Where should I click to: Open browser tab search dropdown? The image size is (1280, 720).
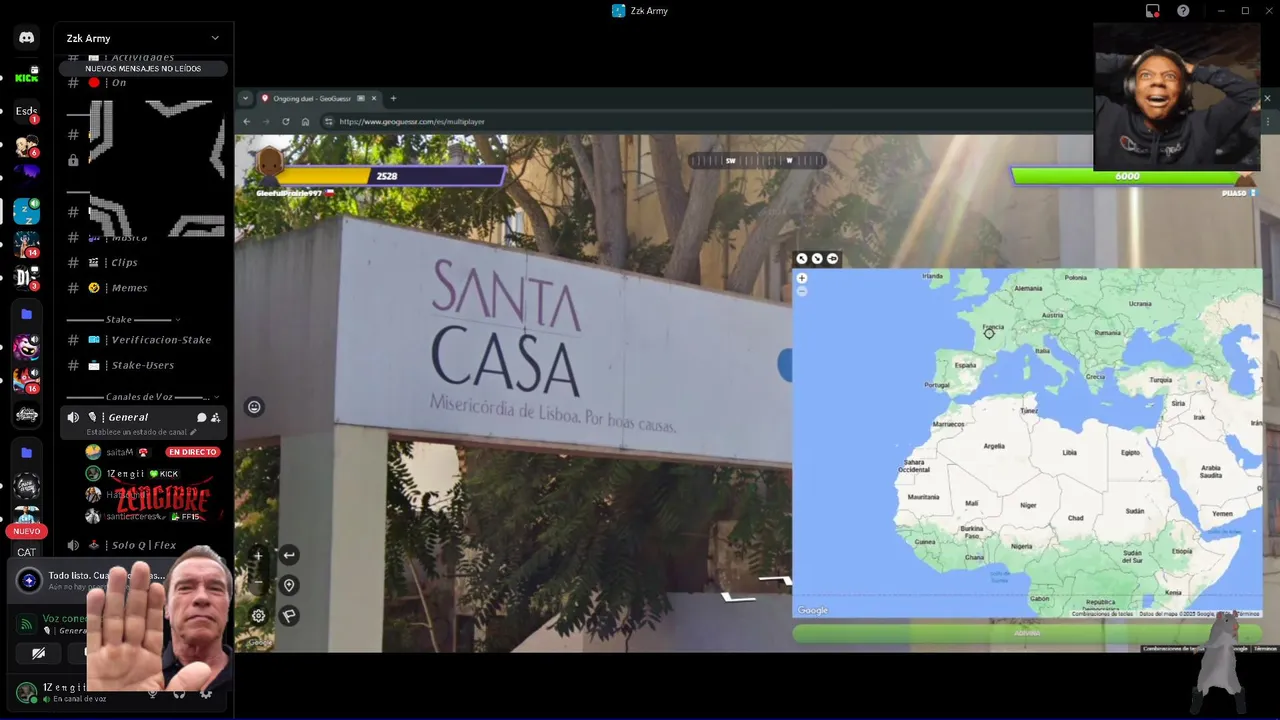(246, 98)
